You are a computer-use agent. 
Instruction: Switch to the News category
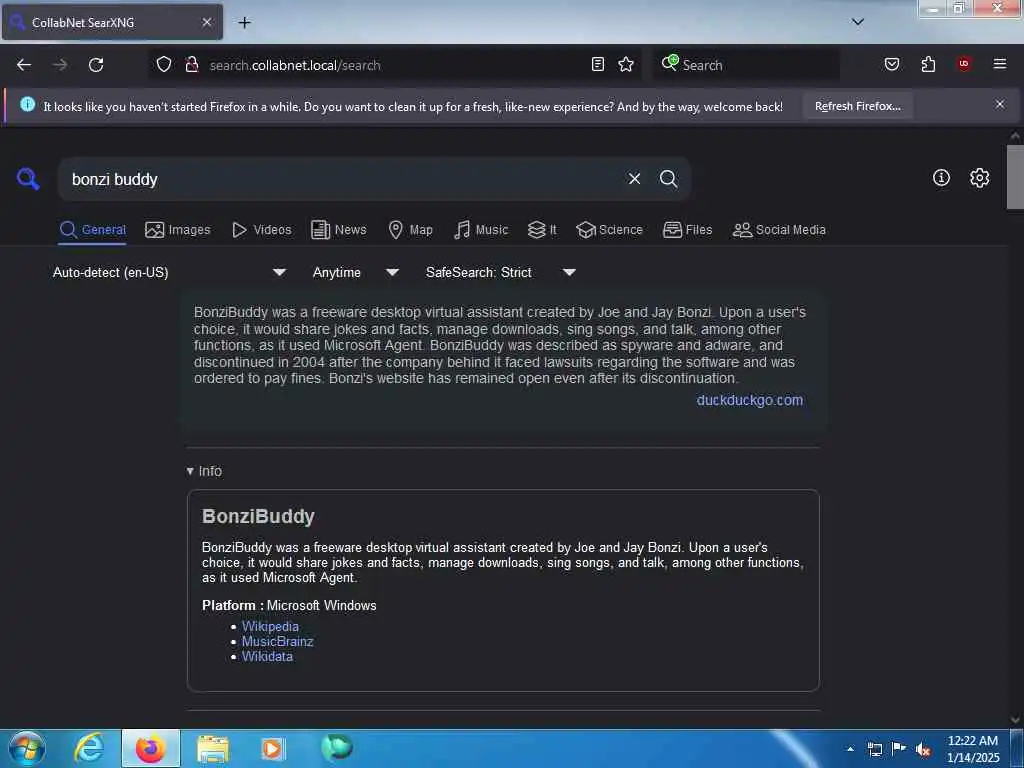339,230
